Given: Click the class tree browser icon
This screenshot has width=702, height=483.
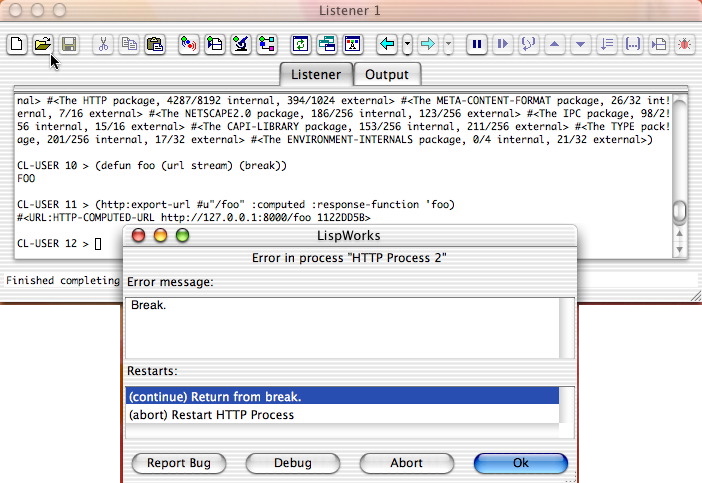Looking at the screenshot, I should coord(267,44).
